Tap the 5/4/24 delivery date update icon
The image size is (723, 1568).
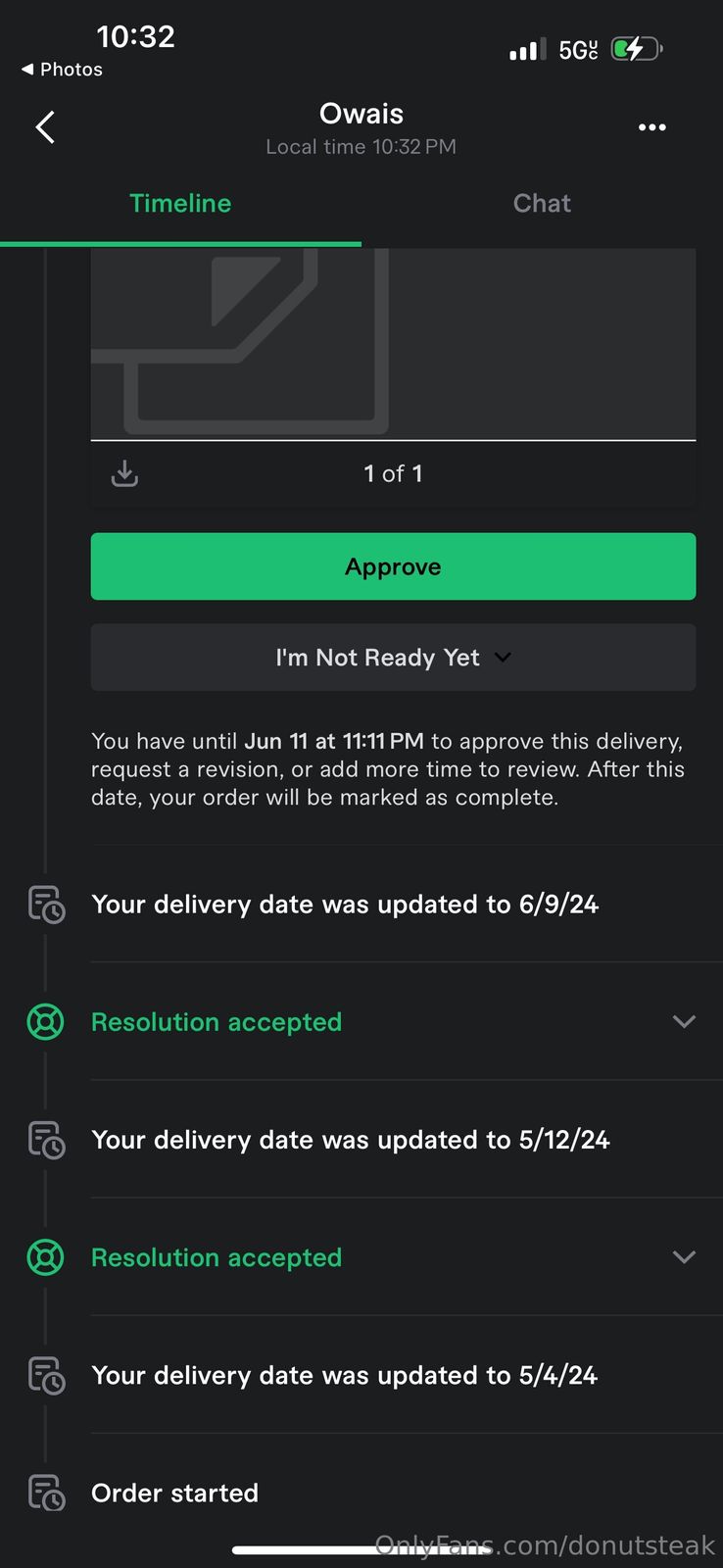pos(46,1375)
